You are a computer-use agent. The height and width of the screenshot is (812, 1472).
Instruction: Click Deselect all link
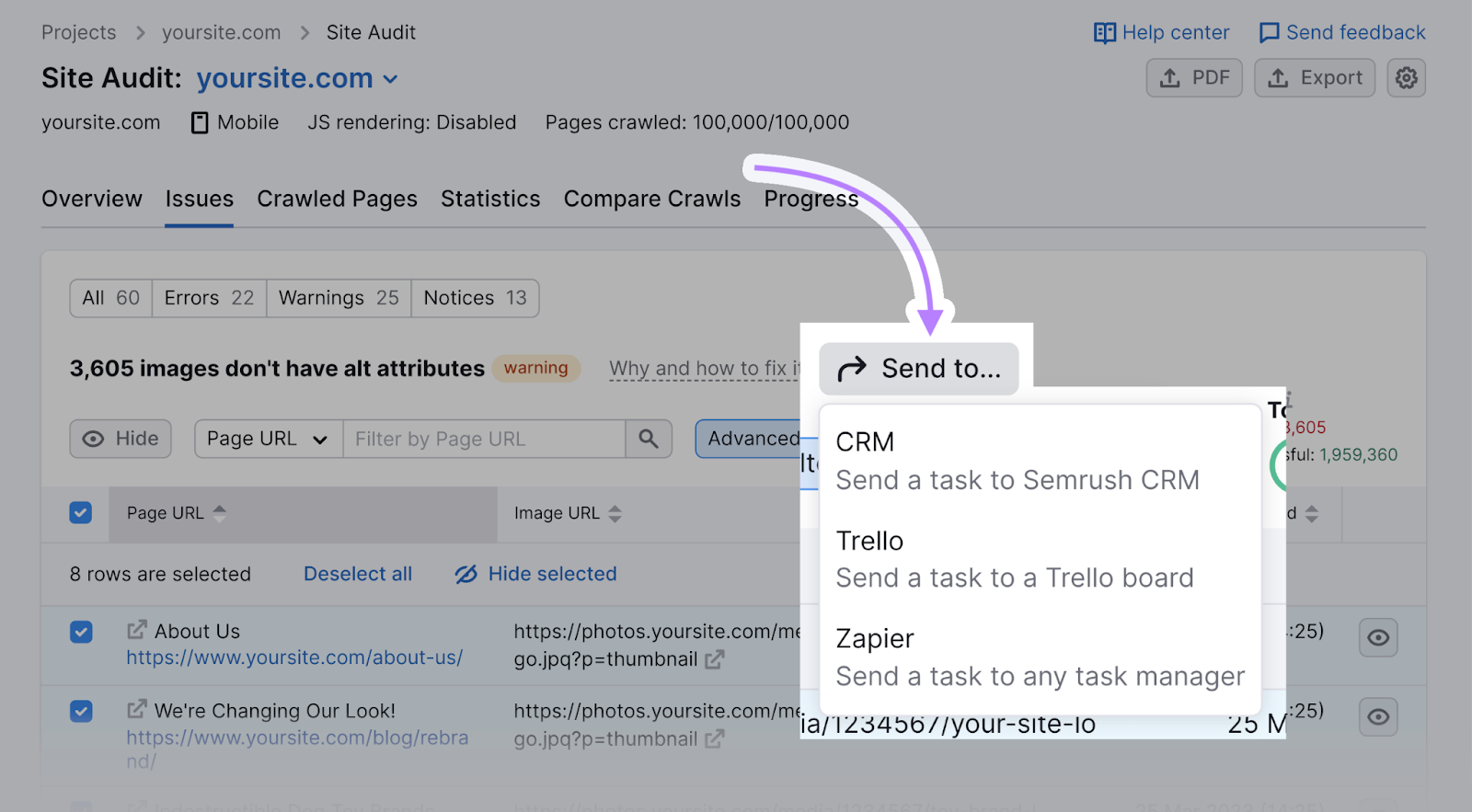[x=358, y=574]
